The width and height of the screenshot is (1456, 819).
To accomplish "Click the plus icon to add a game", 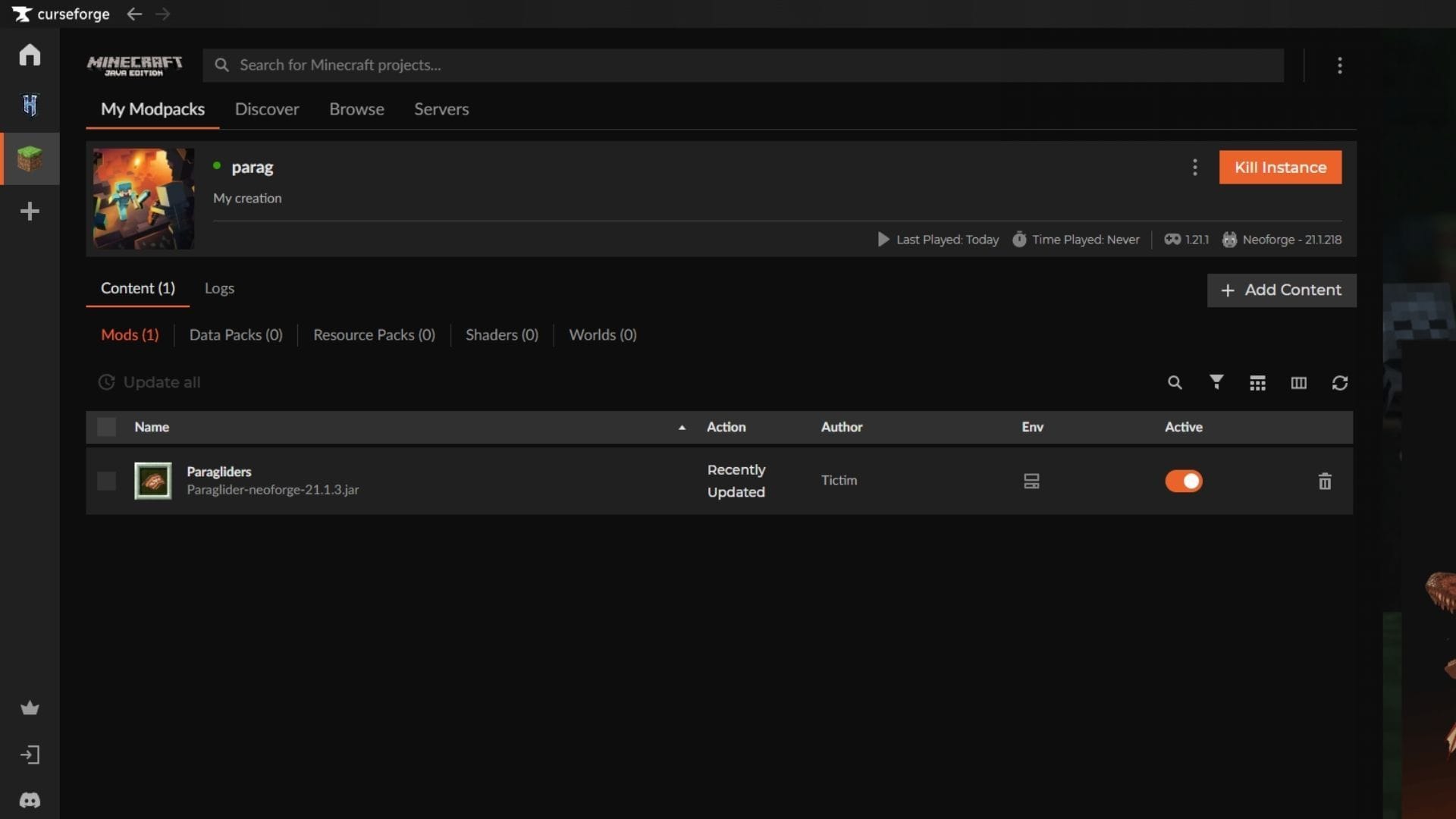I will click(x=30, y=211).
